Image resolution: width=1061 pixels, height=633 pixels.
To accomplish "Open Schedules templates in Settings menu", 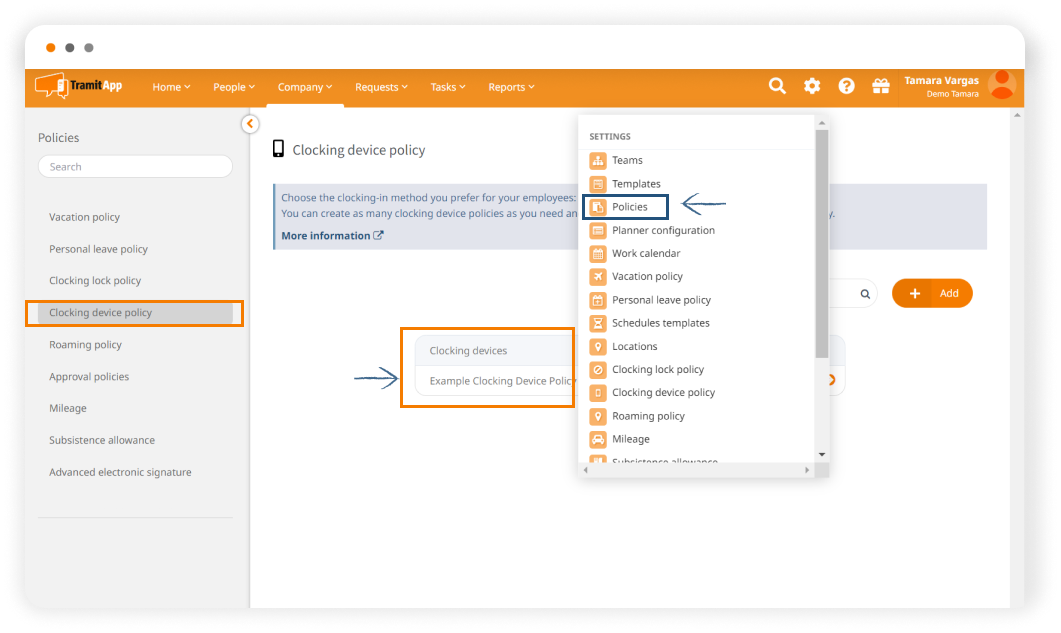I will [x=660, y=323].
